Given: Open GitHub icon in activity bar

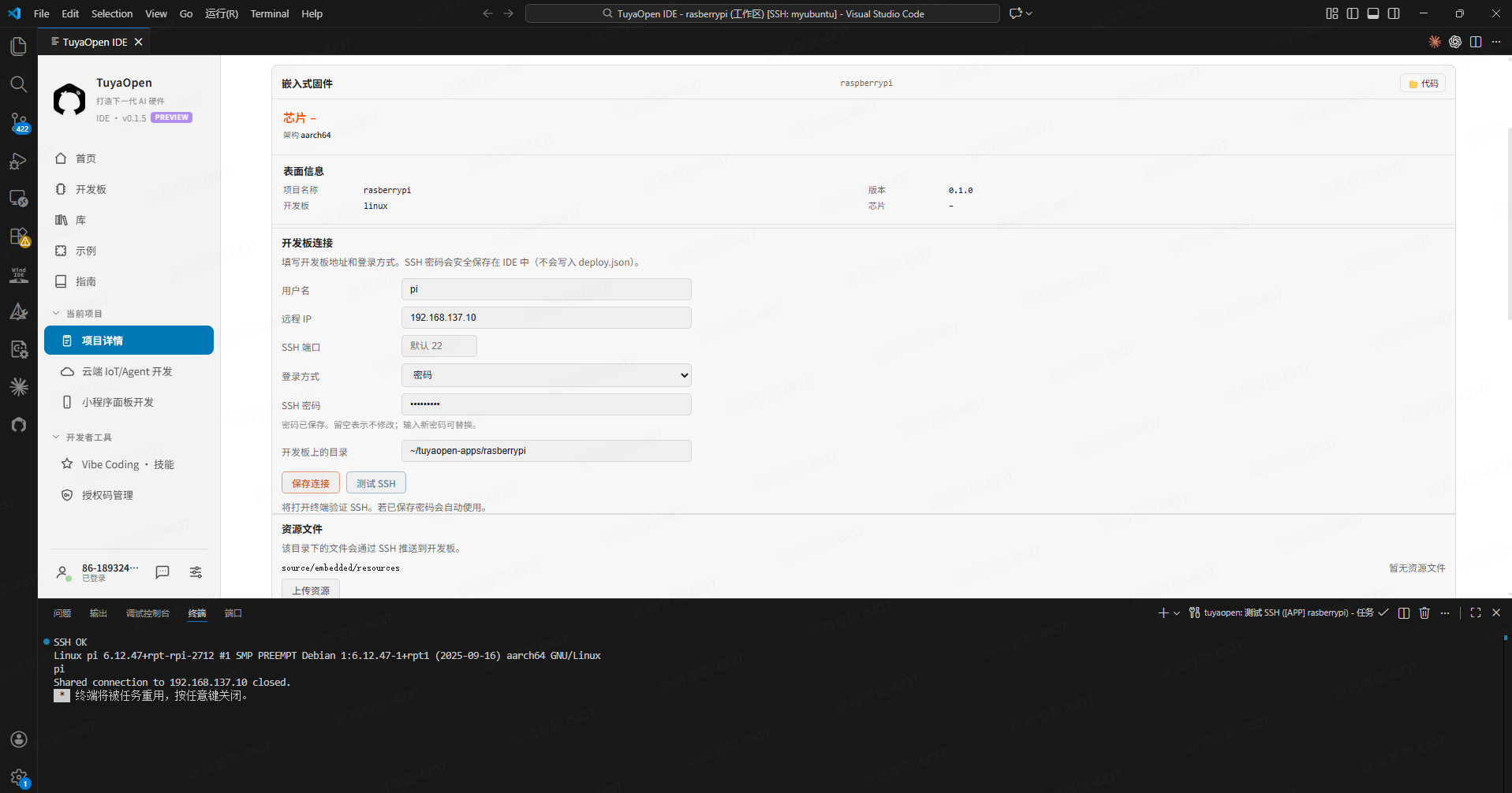Looking at the screenshot, I should coord(19,425).
